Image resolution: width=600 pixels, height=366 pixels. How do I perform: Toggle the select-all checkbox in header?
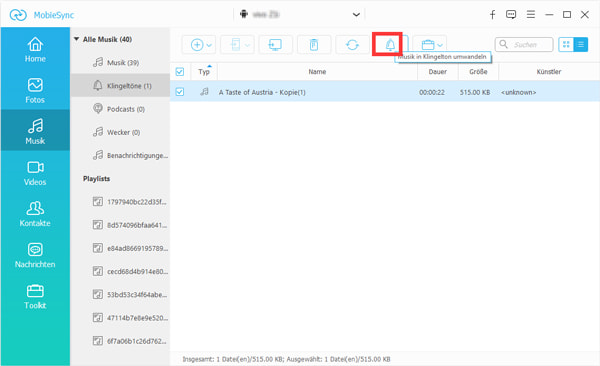[179, 72]
